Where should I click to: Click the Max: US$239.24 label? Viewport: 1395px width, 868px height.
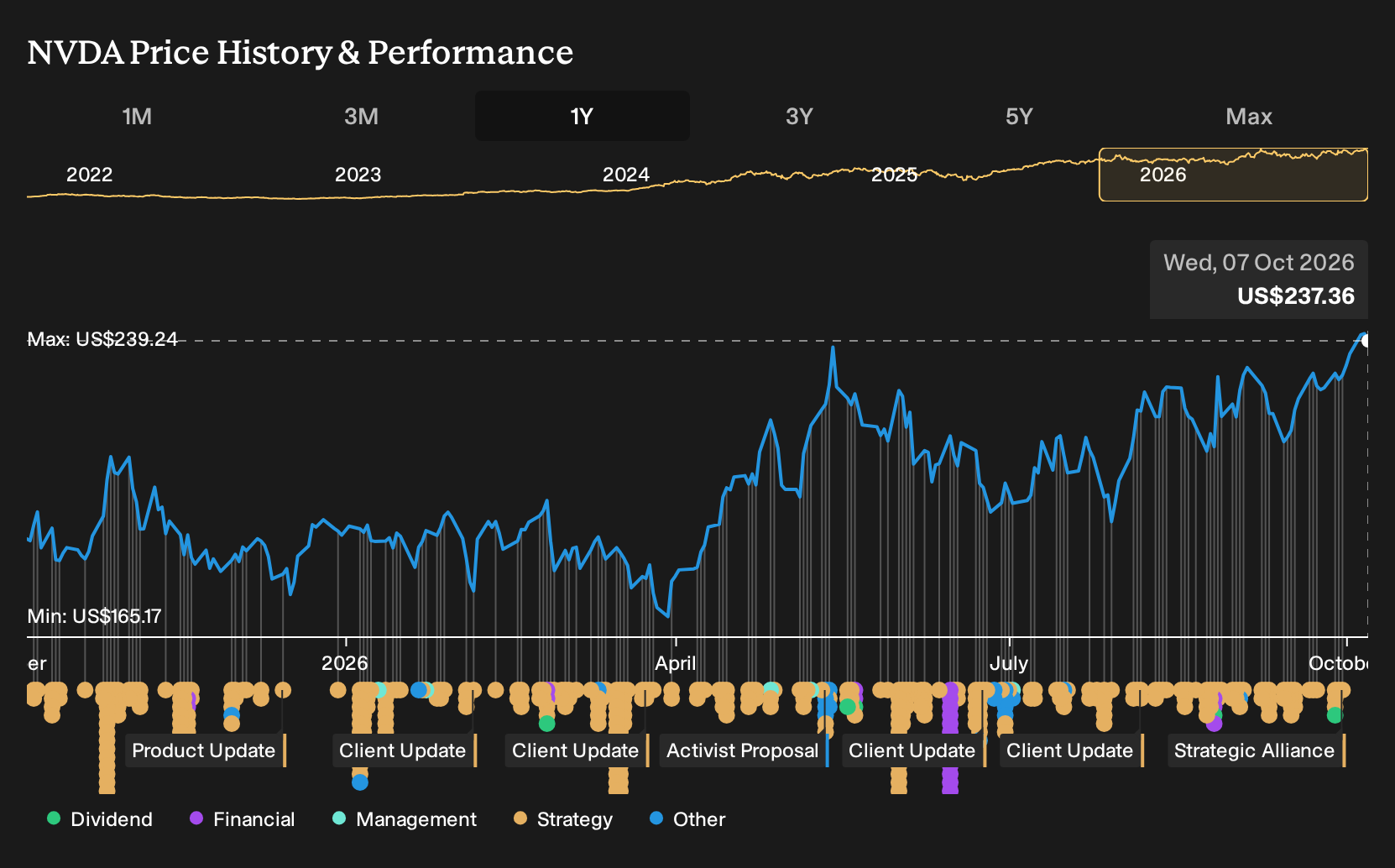coord(102,339)
